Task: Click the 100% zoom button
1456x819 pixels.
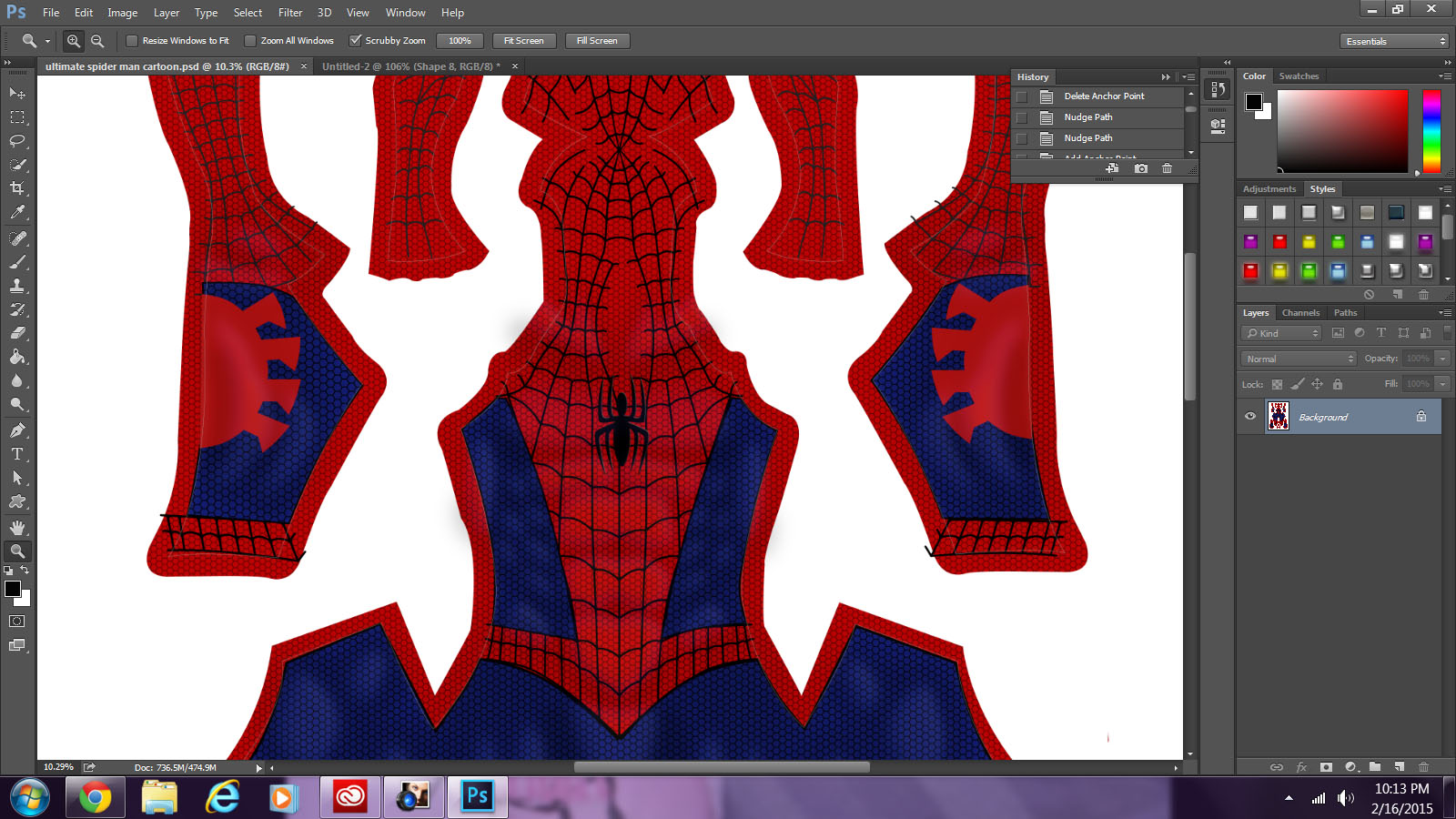Action: (x=460, y=41)
